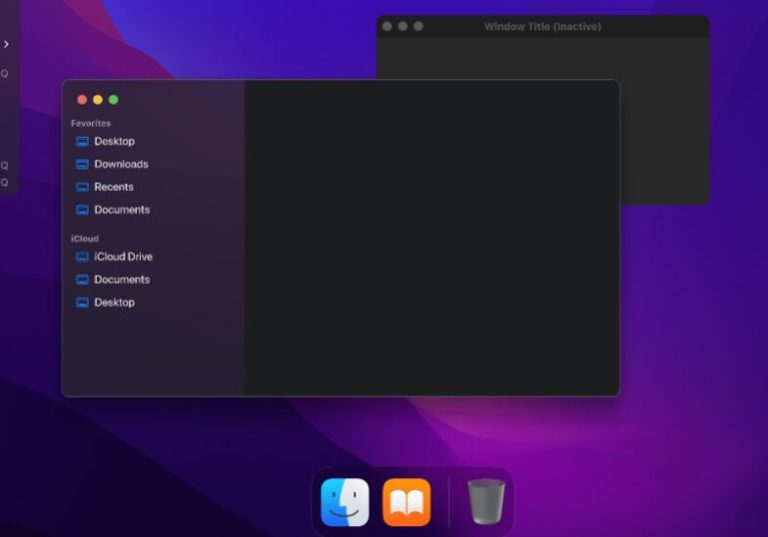Click the middle gray button in the inactive window
Viewport: 768px width, 537px height.
tap(403, 26)
